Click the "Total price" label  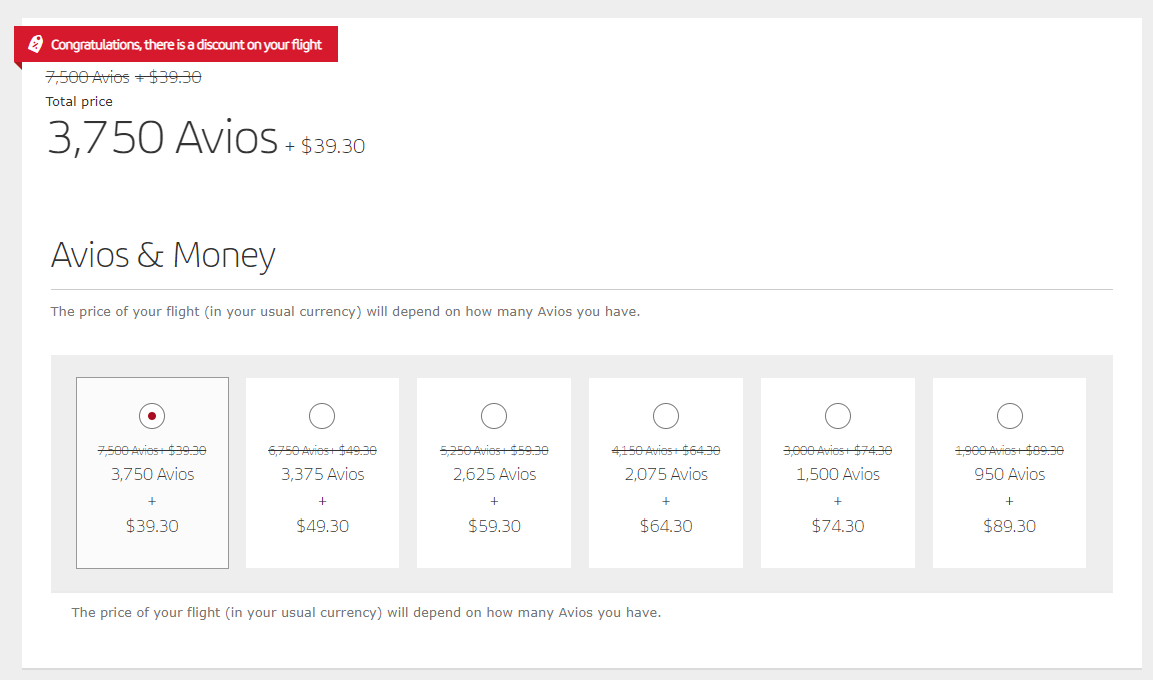[x=79, y=101]
